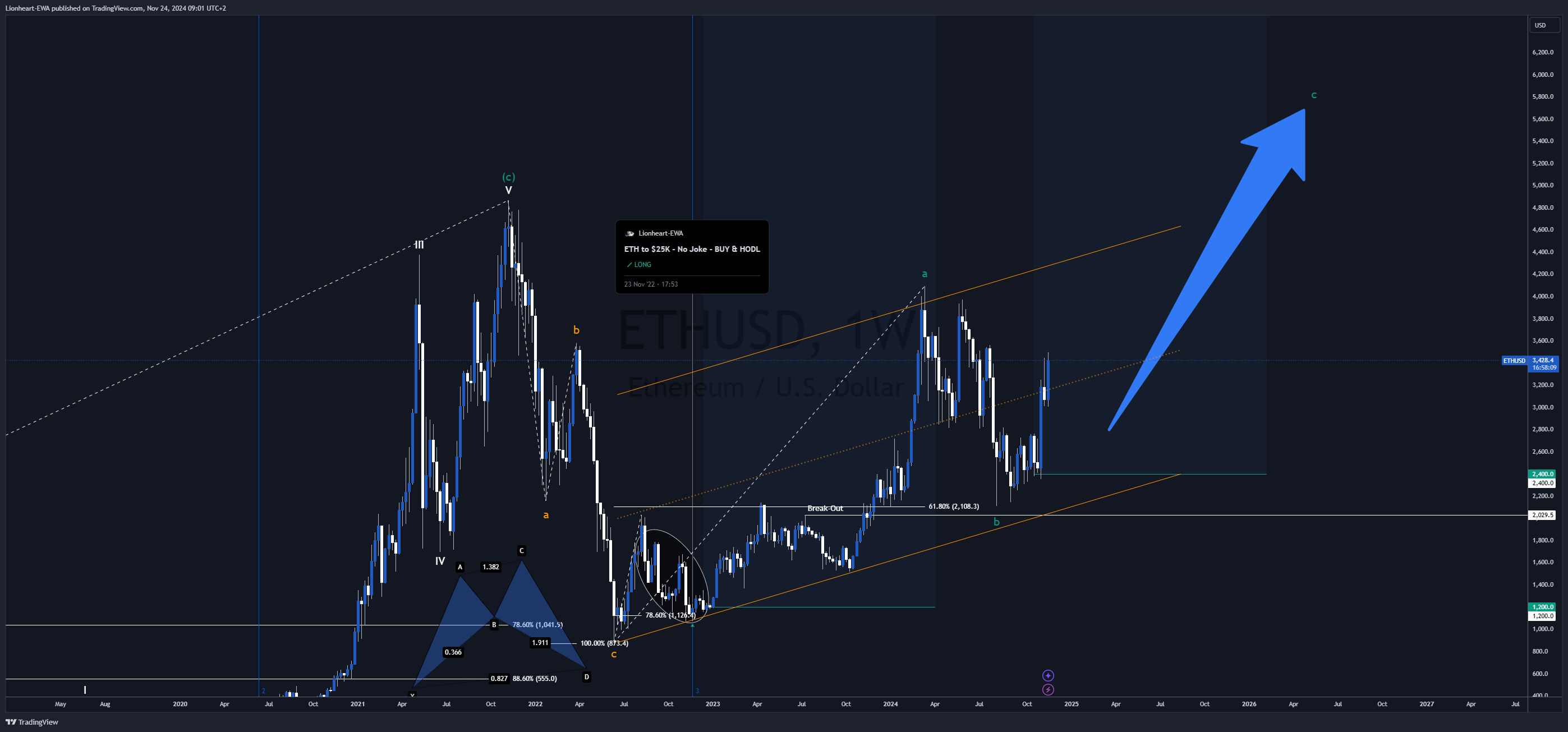1568x732 pixels.
Task: Click the 2027 label on the time axis
Action: tap(1427, 704)
